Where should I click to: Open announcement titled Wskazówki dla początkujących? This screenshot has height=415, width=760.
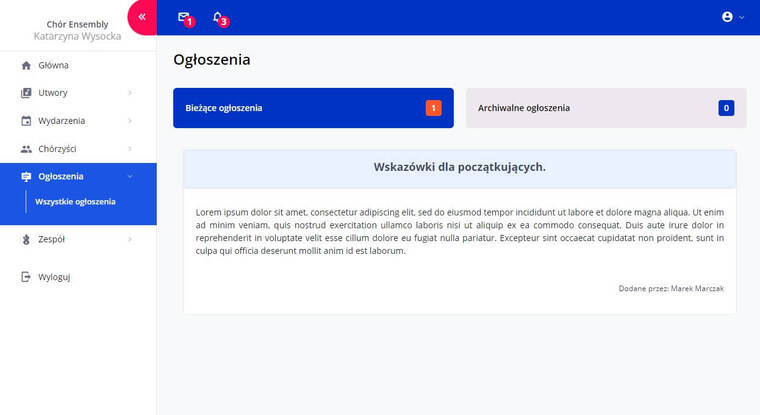[459, 167]
